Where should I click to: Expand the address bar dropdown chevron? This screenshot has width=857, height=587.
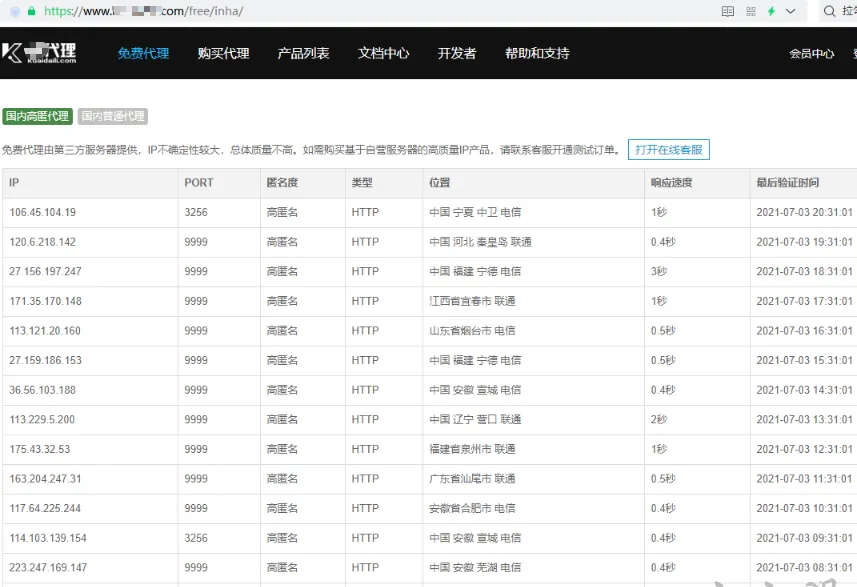tap(790, 11)
